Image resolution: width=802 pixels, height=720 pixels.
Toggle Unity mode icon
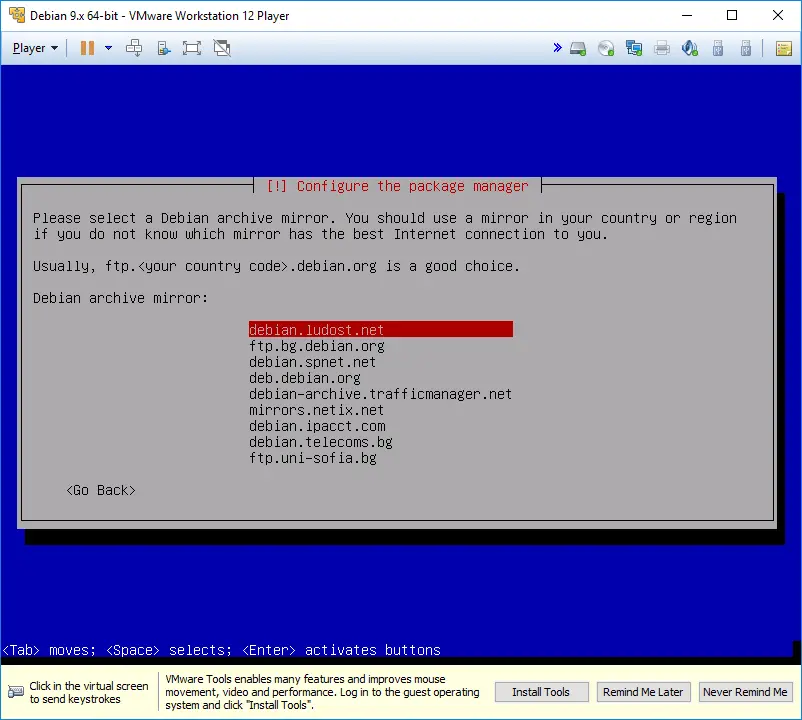222,48
